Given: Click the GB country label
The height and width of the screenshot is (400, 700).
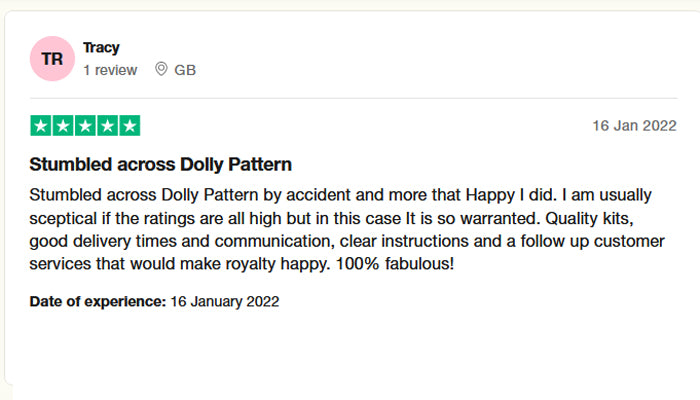Looking at the screenshot, I should click(x=185, y=70).
